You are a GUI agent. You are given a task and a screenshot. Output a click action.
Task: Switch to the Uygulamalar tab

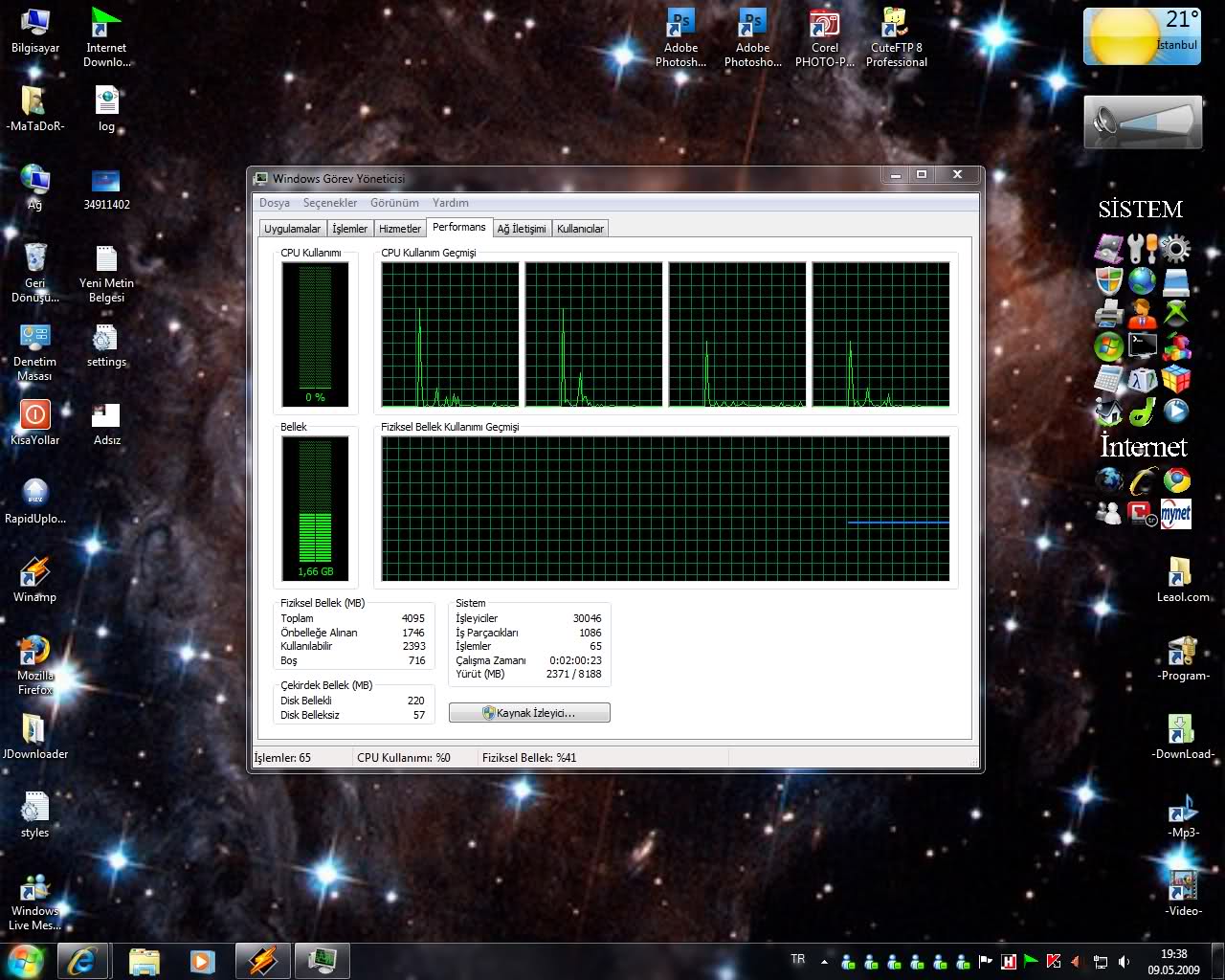pos(292,229)
